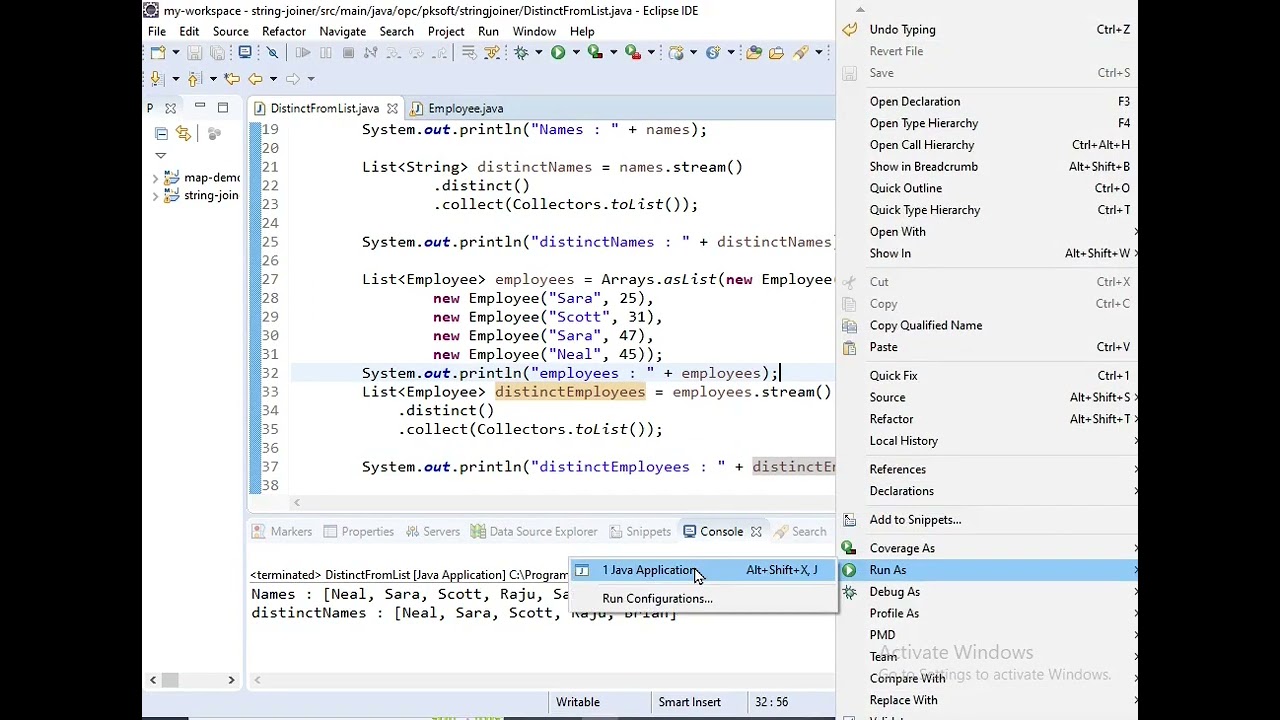Click the Save All toolbar icon
The height and width of the screenshot is (720, 1280).
tap(217, 52)
